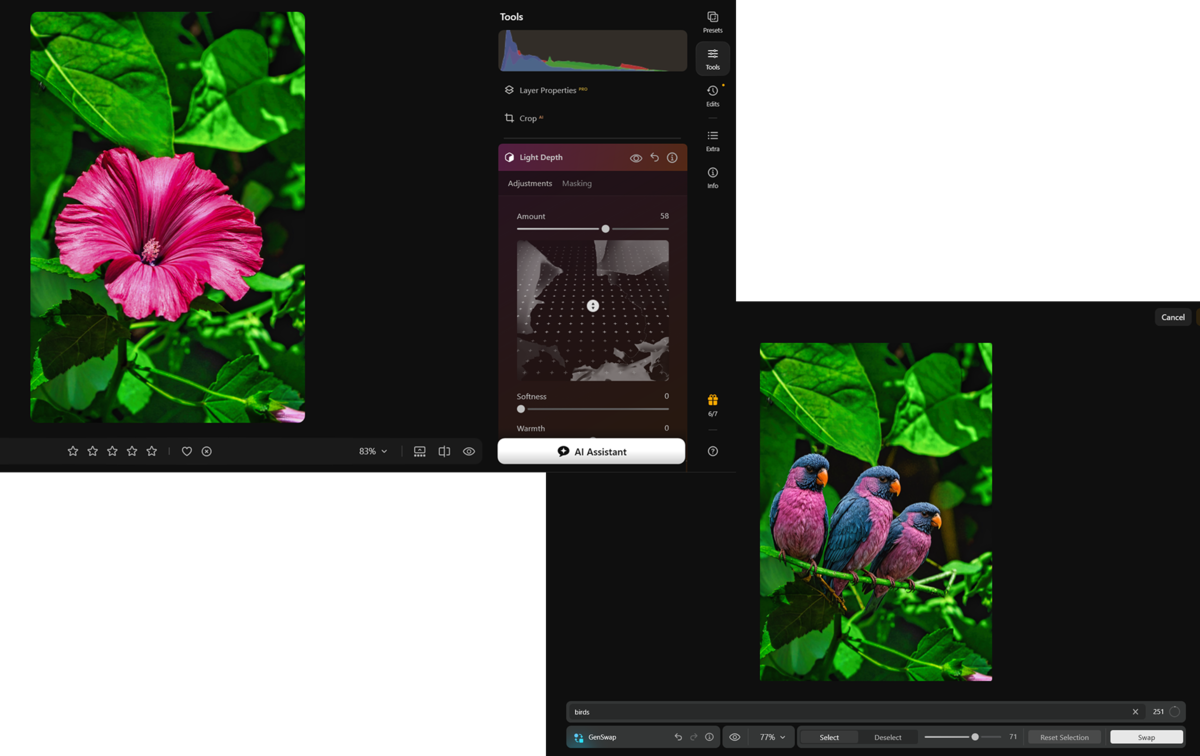Click the brush size value 71

click(x=1013, y=737)
